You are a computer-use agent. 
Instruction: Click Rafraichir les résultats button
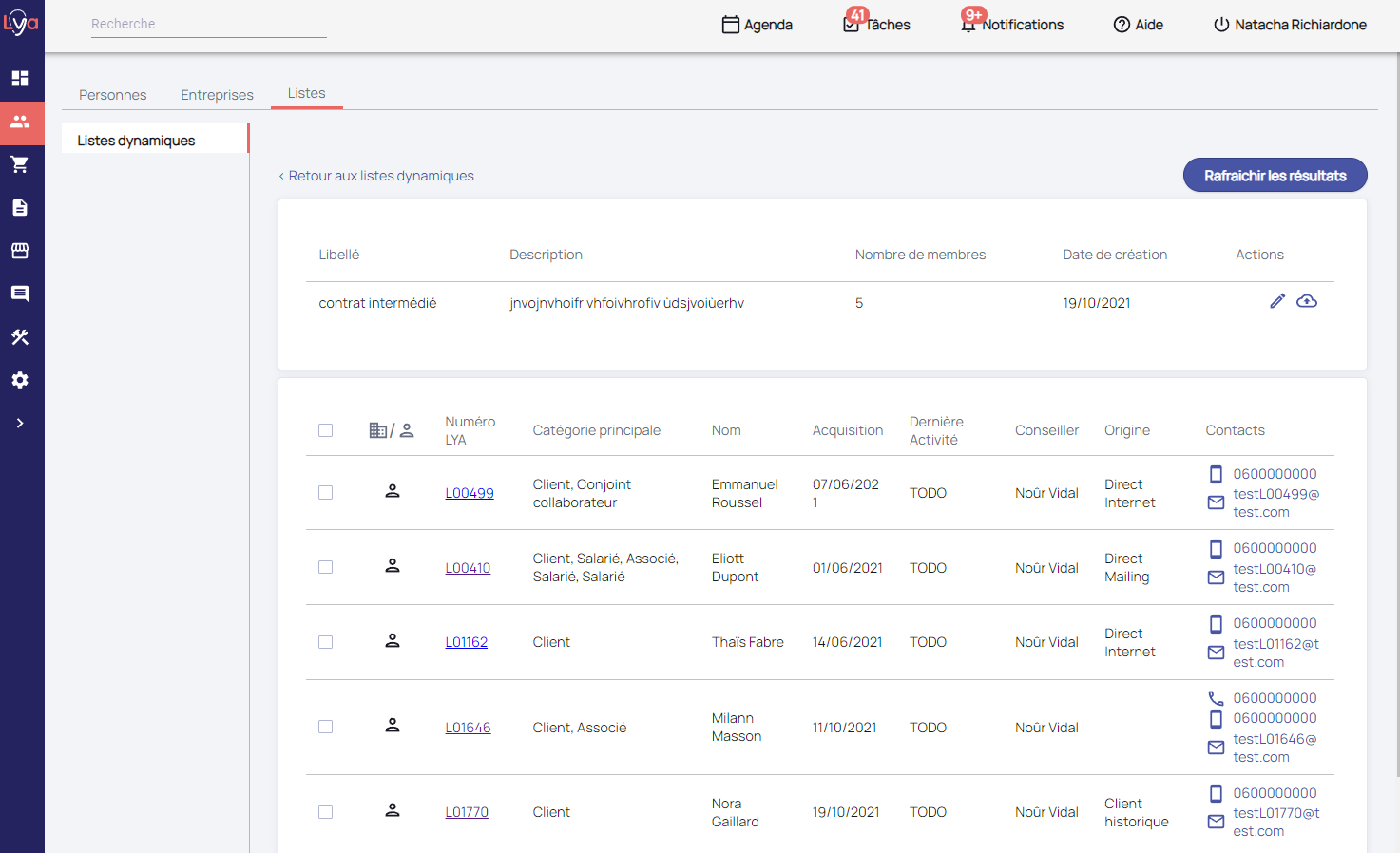(x=1275, y=176)
